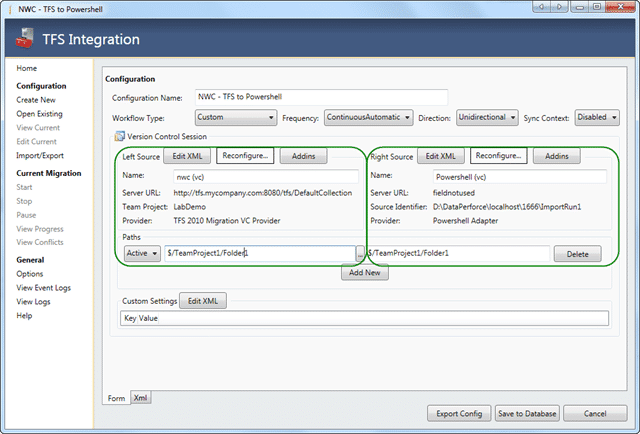Click the 'LabDemo' team project text

pyautogui.click(x=189, y=207)
